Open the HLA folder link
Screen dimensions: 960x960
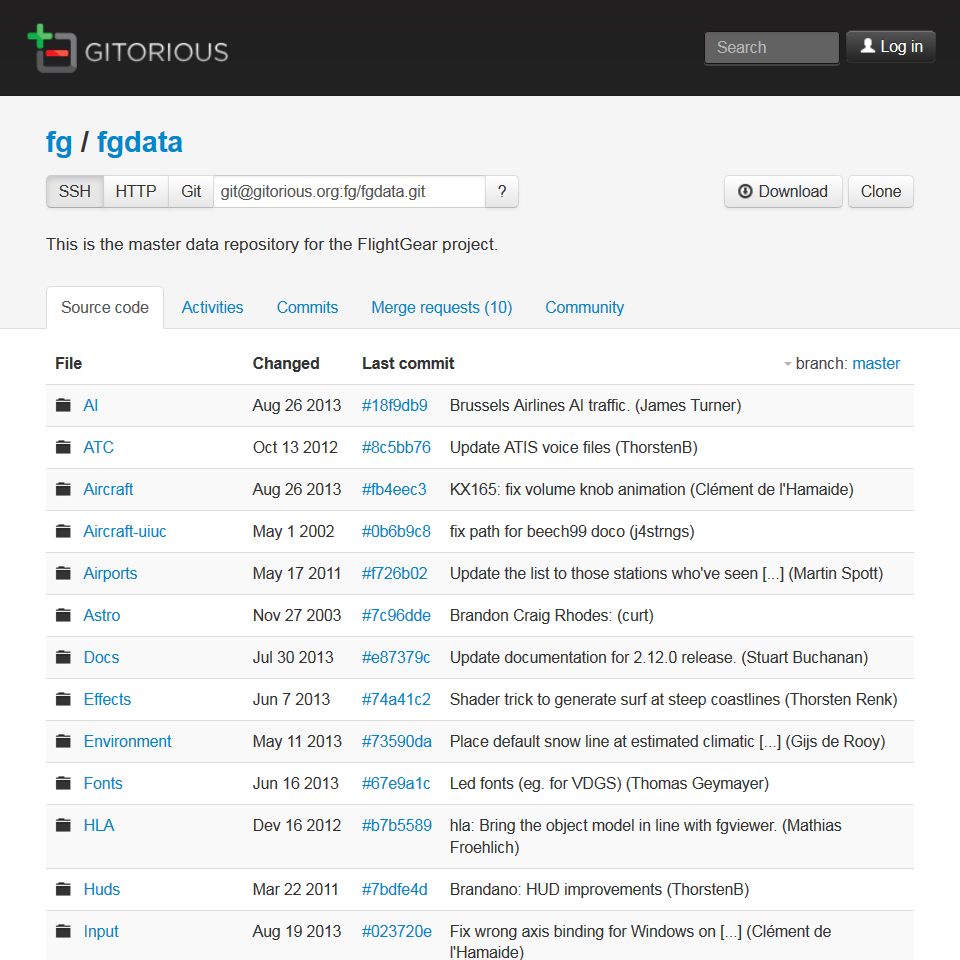click(99, 825)
